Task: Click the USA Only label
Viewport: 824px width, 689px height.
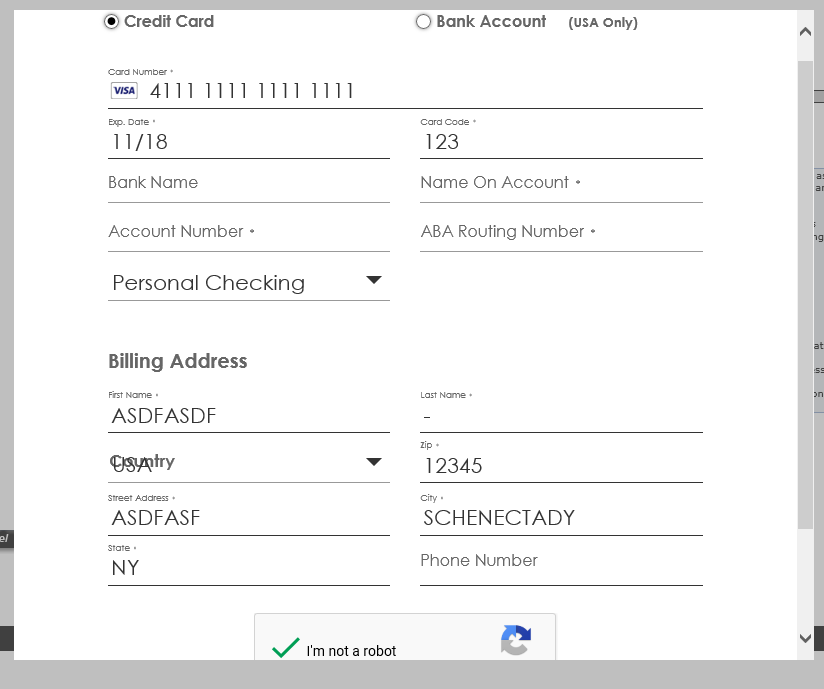Action: (602, 22)
